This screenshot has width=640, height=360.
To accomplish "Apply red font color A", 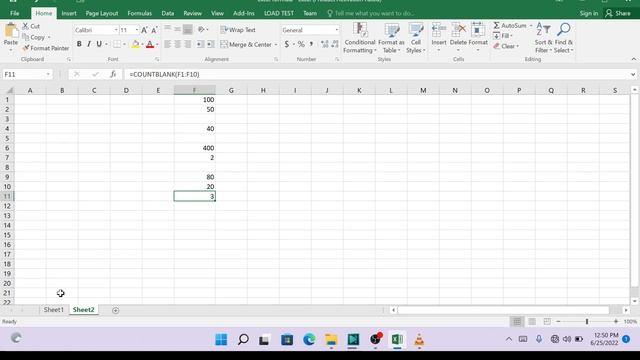I will point(150,44).
